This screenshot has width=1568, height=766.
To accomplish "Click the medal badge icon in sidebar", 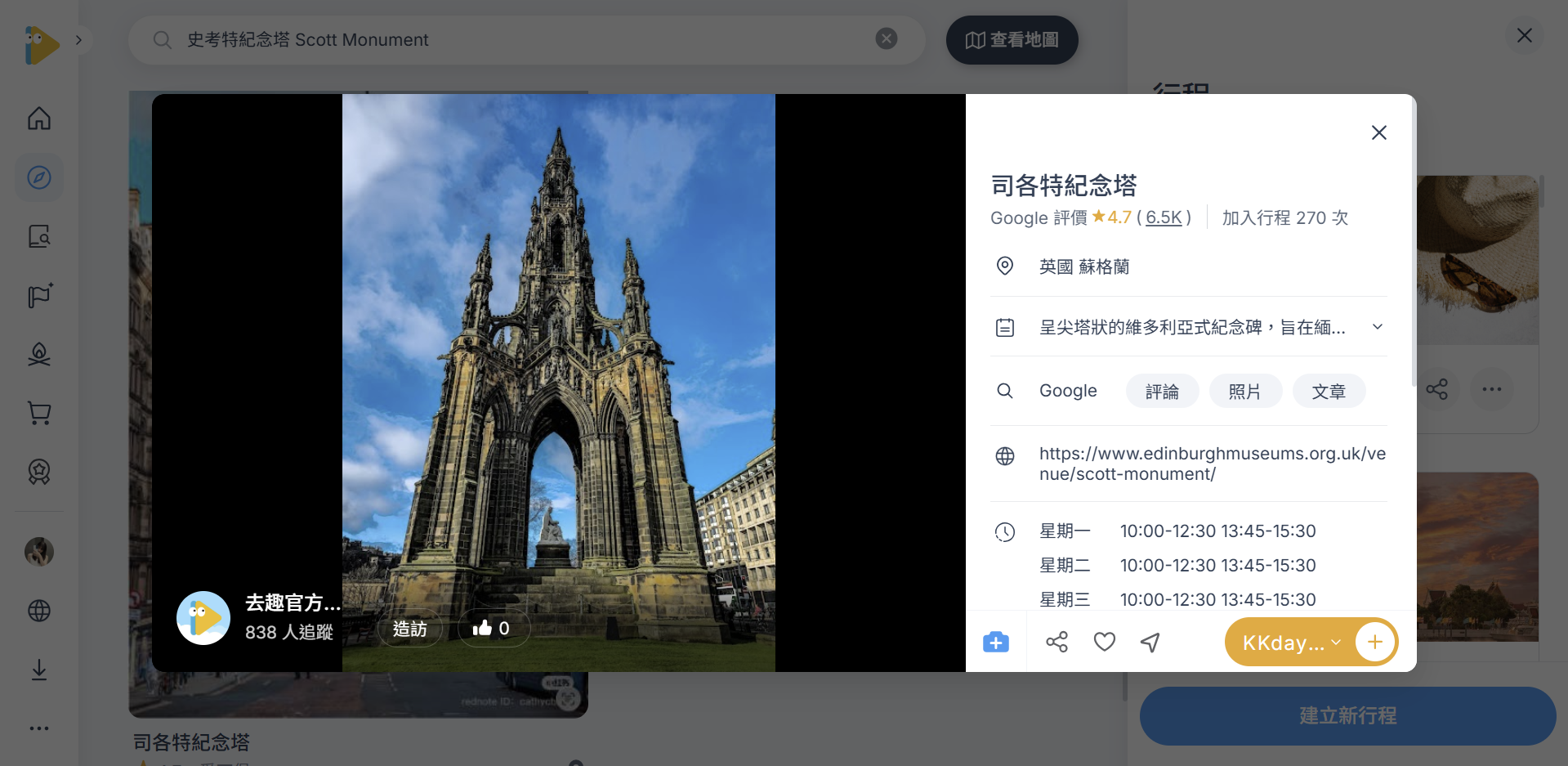I will [x=38, y=472].
